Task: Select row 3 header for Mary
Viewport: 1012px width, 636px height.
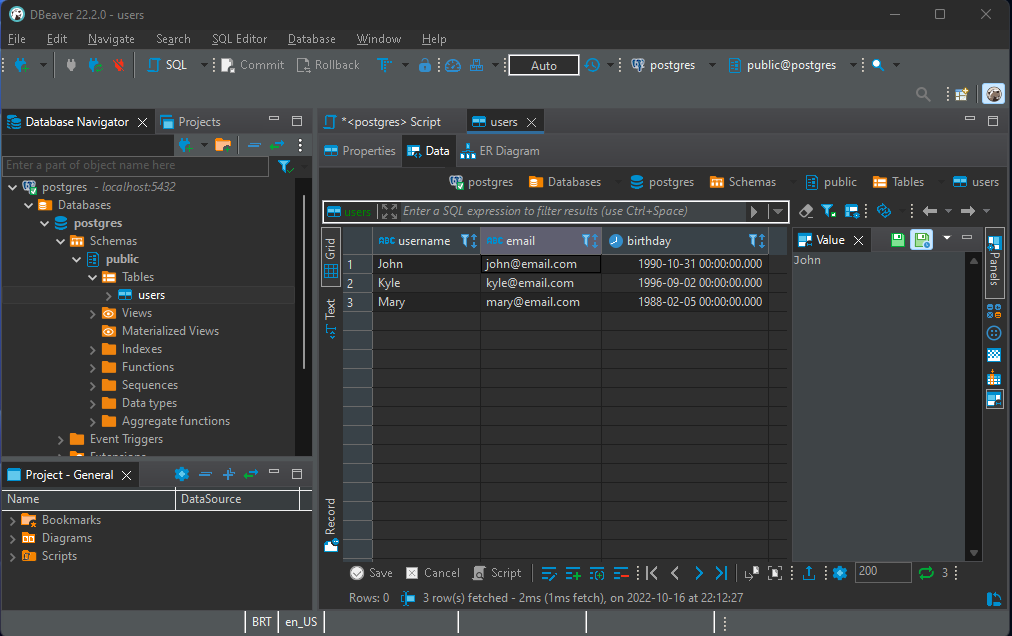Action: [358, 302]
